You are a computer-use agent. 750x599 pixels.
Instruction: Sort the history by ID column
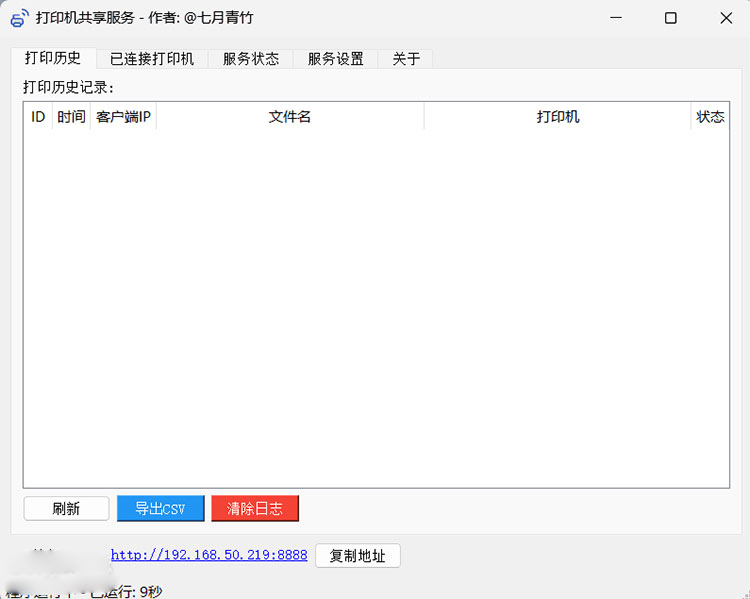point(38,117)
